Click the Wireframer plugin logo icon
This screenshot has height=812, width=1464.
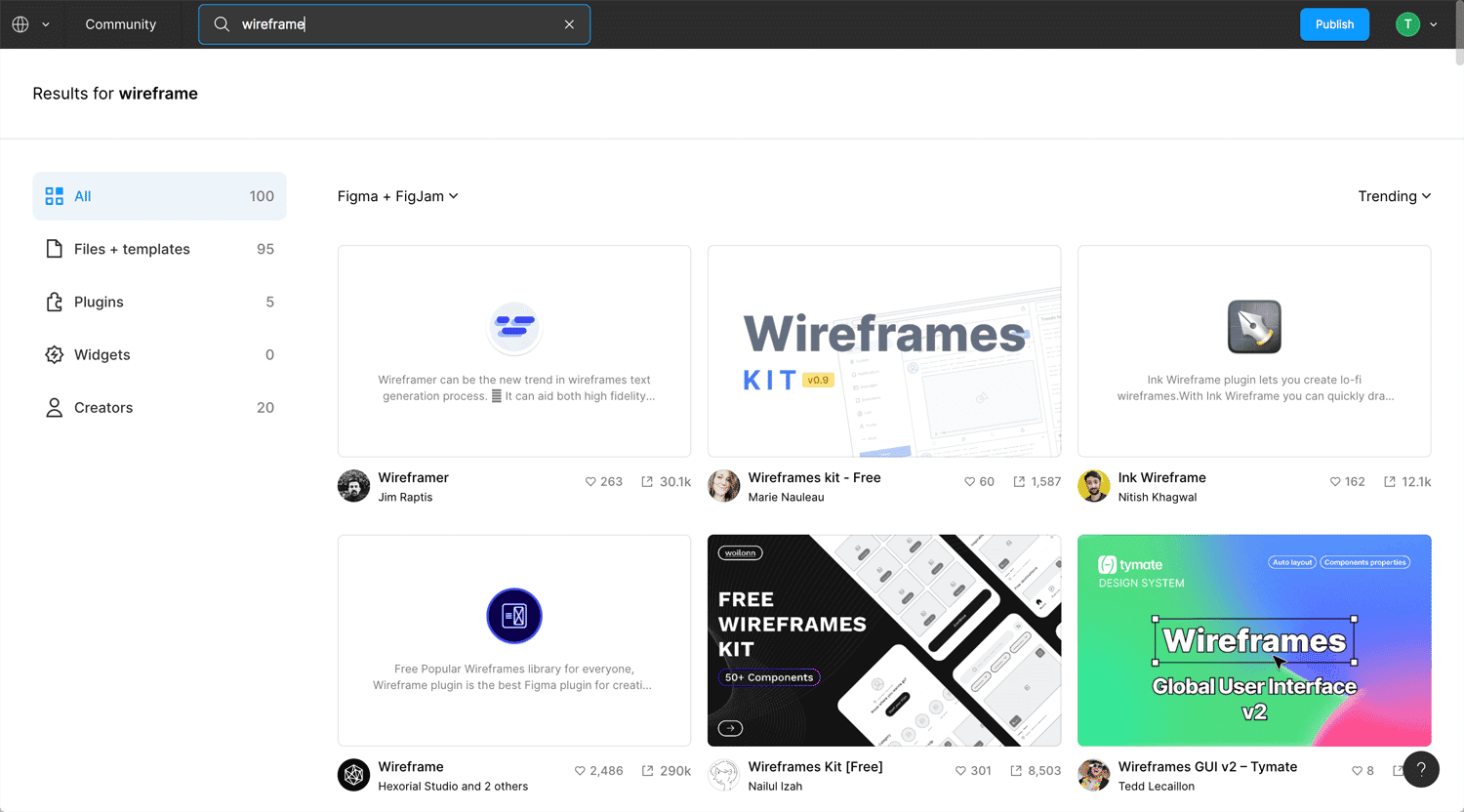point(514,326)
